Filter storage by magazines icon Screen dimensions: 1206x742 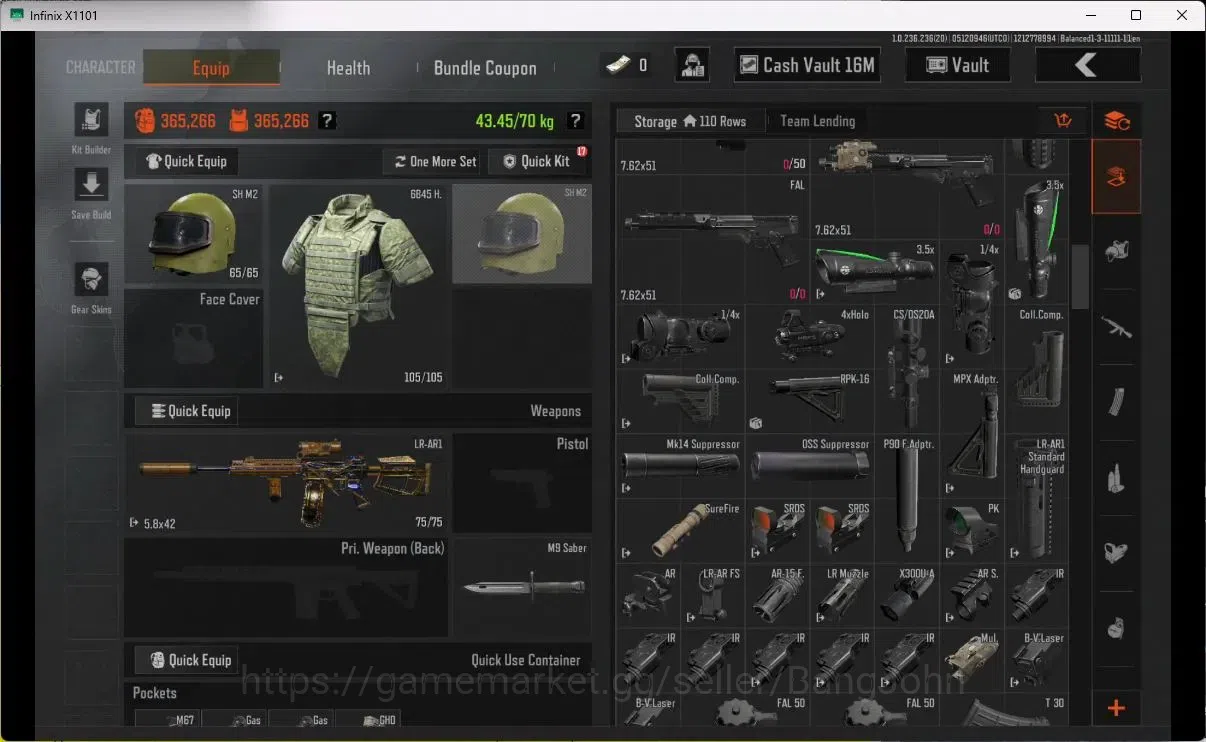coord(1116,402)
